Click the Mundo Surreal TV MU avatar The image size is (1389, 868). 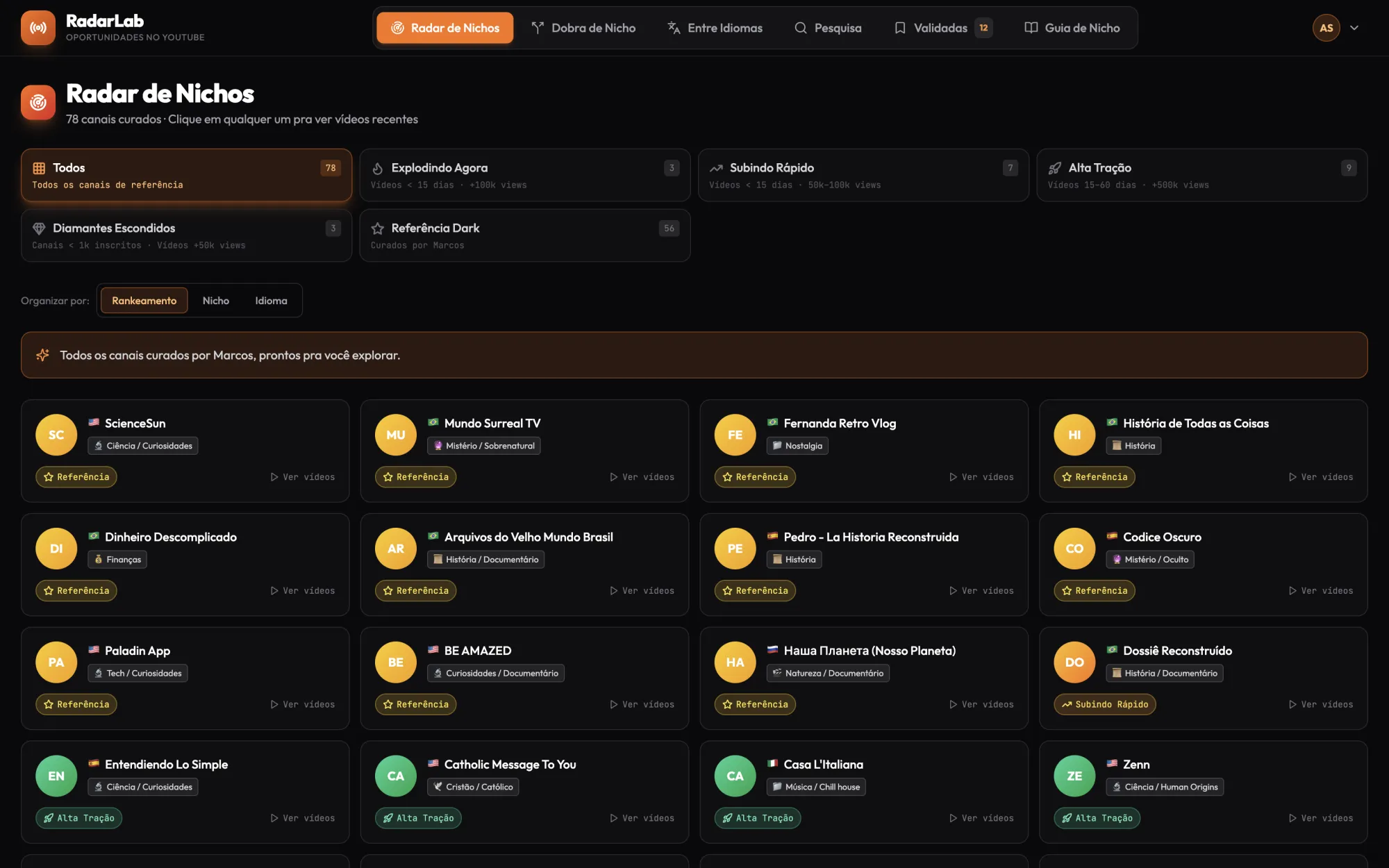click(x=396, y=435)
